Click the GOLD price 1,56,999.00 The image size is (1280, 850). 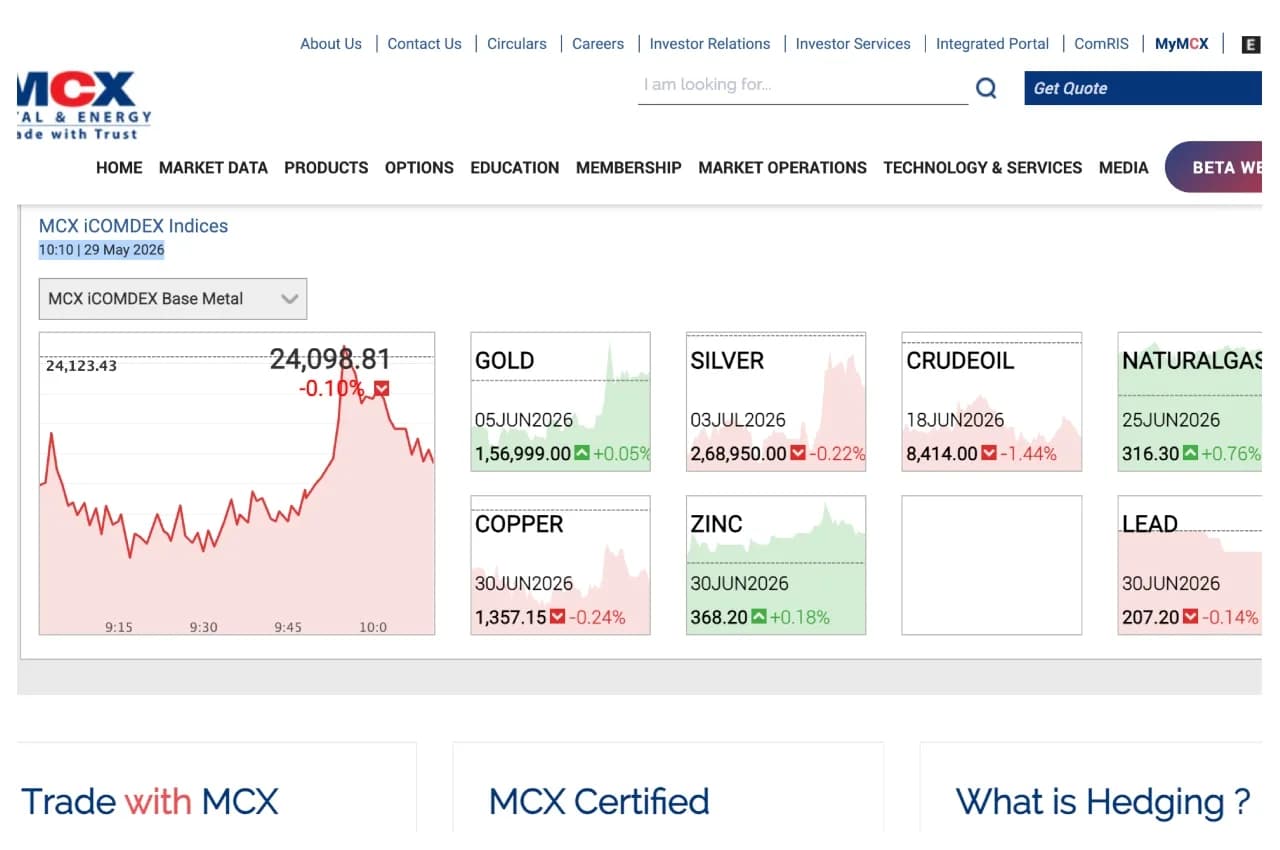[x=523, y=454]
